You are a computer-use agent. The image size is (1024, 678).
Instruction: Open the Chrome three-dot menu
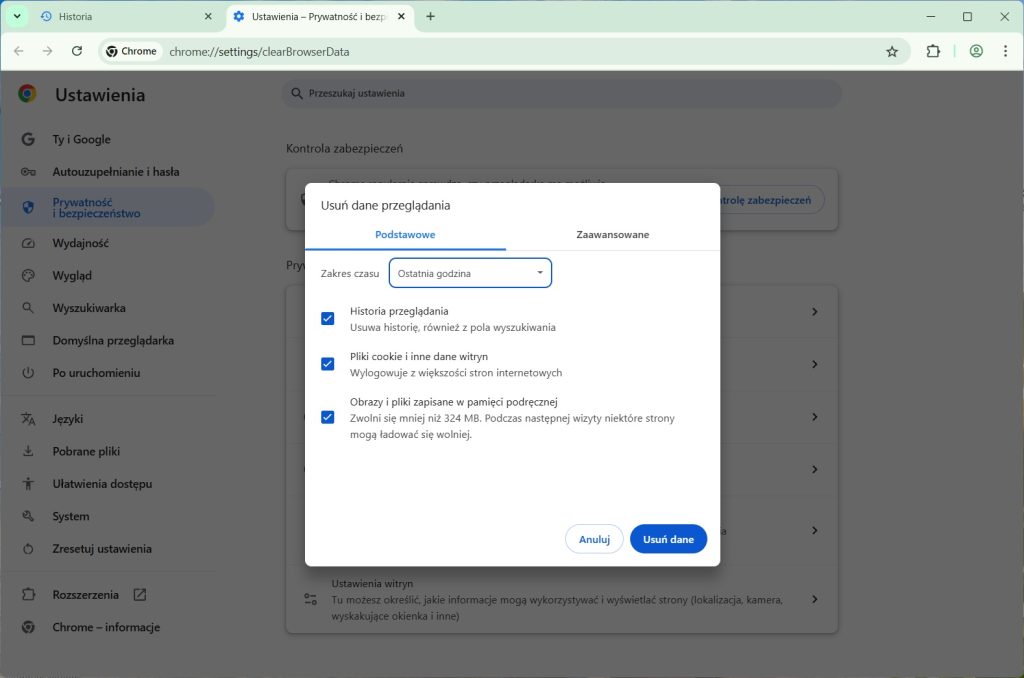[x=1005, y=51]
